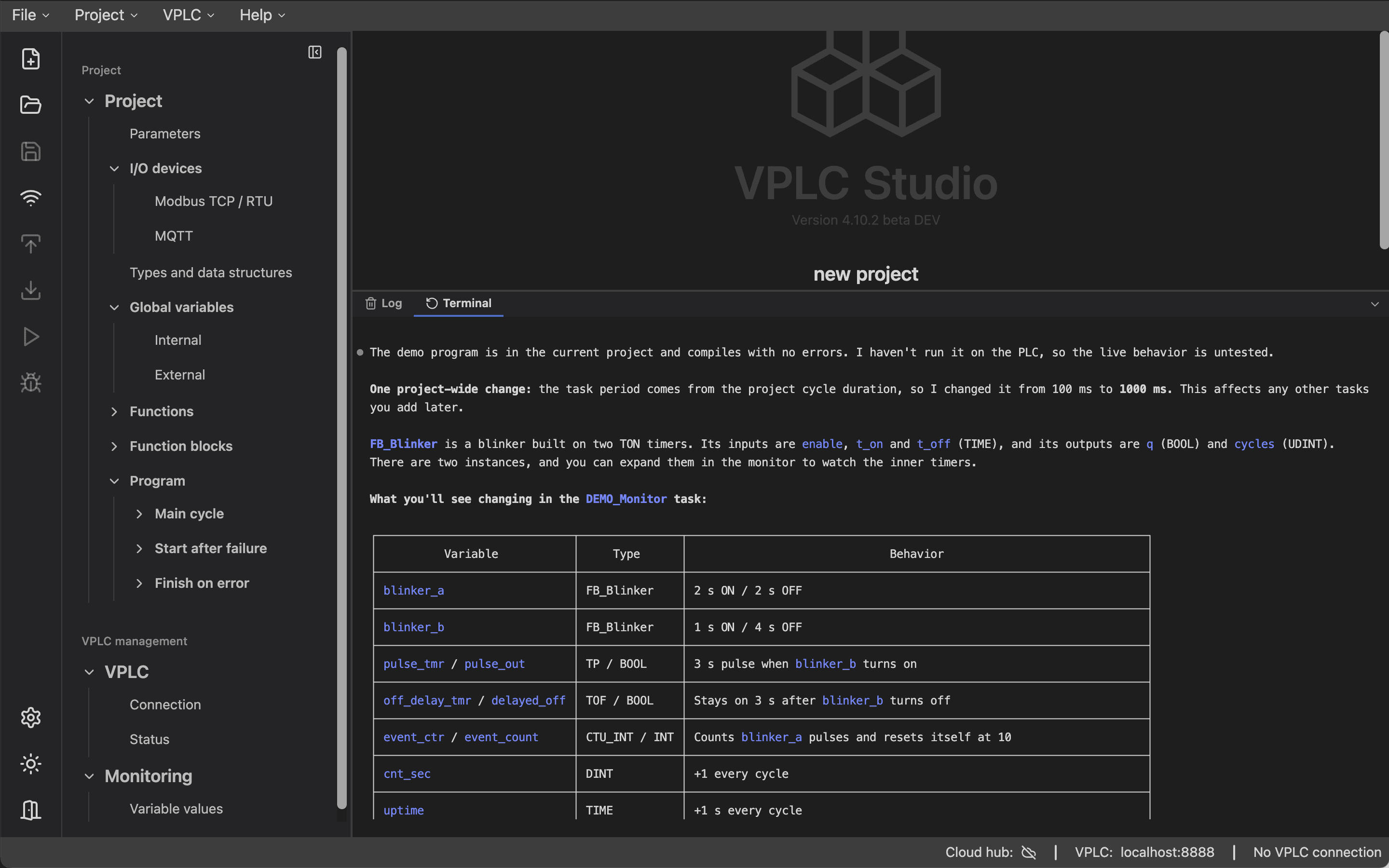Collapse the project sidebar panel icon

click(314, 52)
